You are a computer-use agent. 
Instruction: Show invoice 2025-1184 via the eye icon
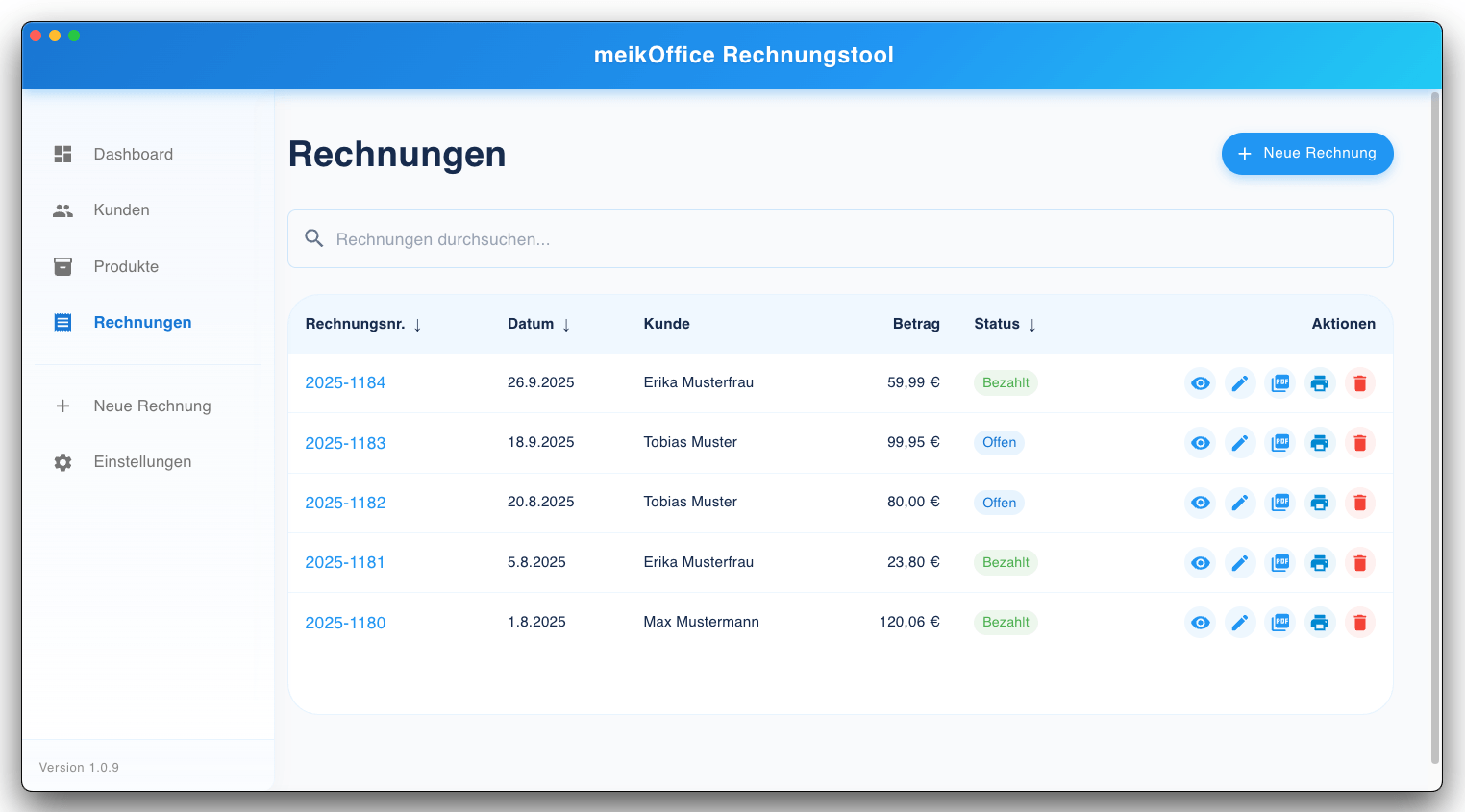pos(1200,382)
